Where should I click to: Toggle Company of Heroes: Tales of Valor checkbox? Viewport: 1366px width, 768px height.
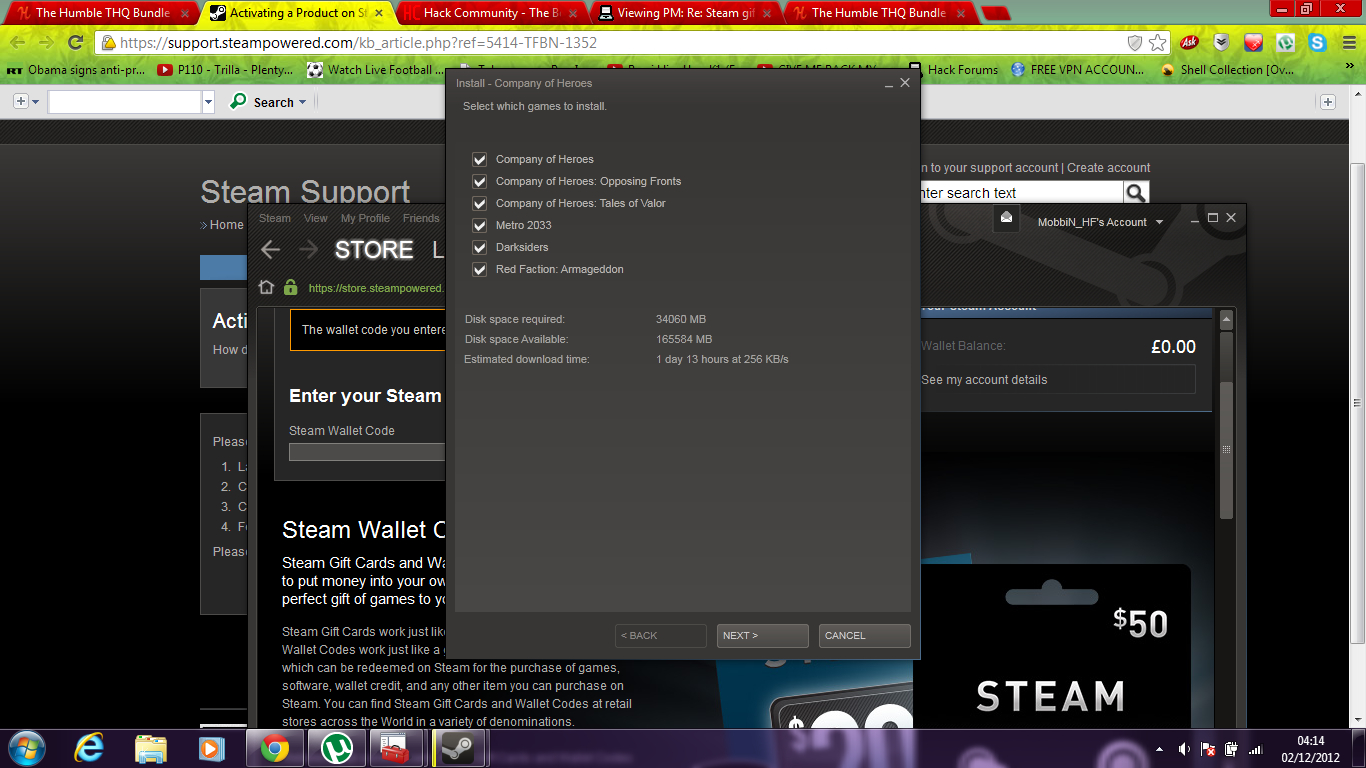click(479, 204)
